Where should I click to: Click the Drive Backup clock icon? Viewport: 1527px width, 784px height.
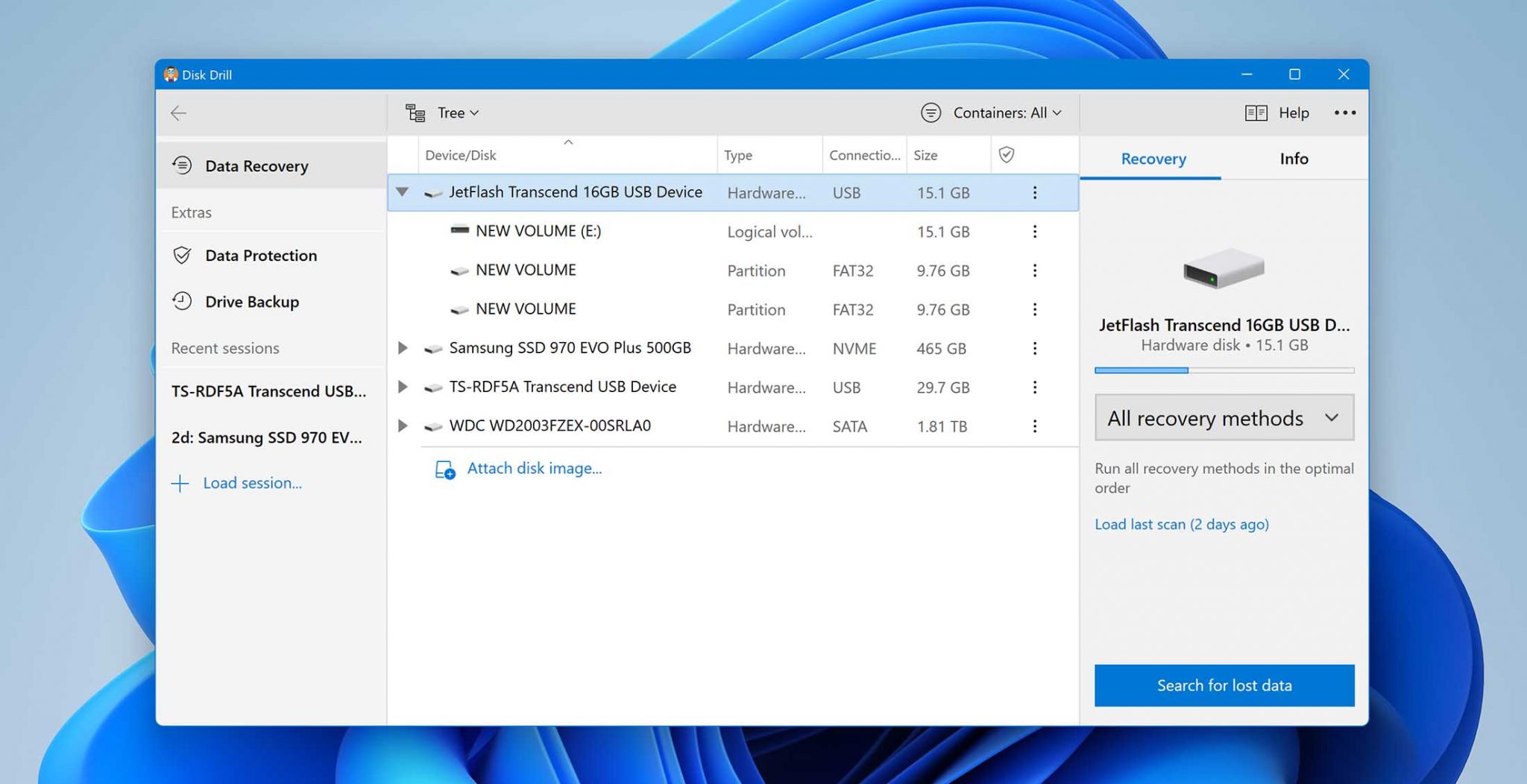[182, 301]
